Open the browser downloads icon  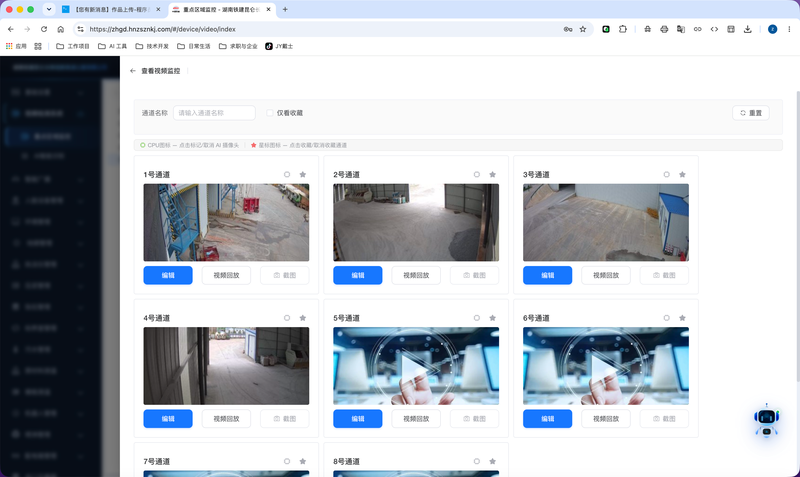pyautogui.click(x=747, y=29)
